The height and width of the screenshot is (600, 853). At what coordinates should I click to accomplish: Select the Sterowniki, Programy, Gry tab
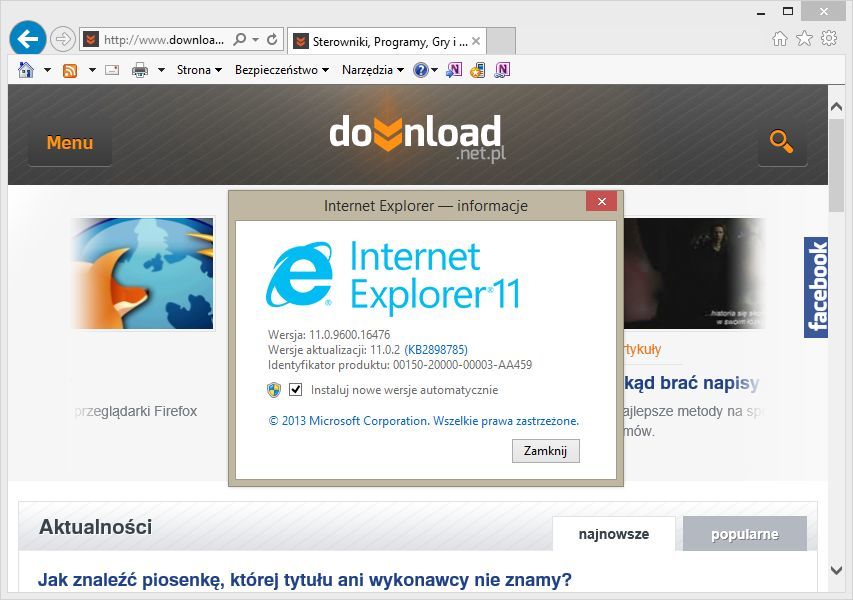click(x=387, y=41)
